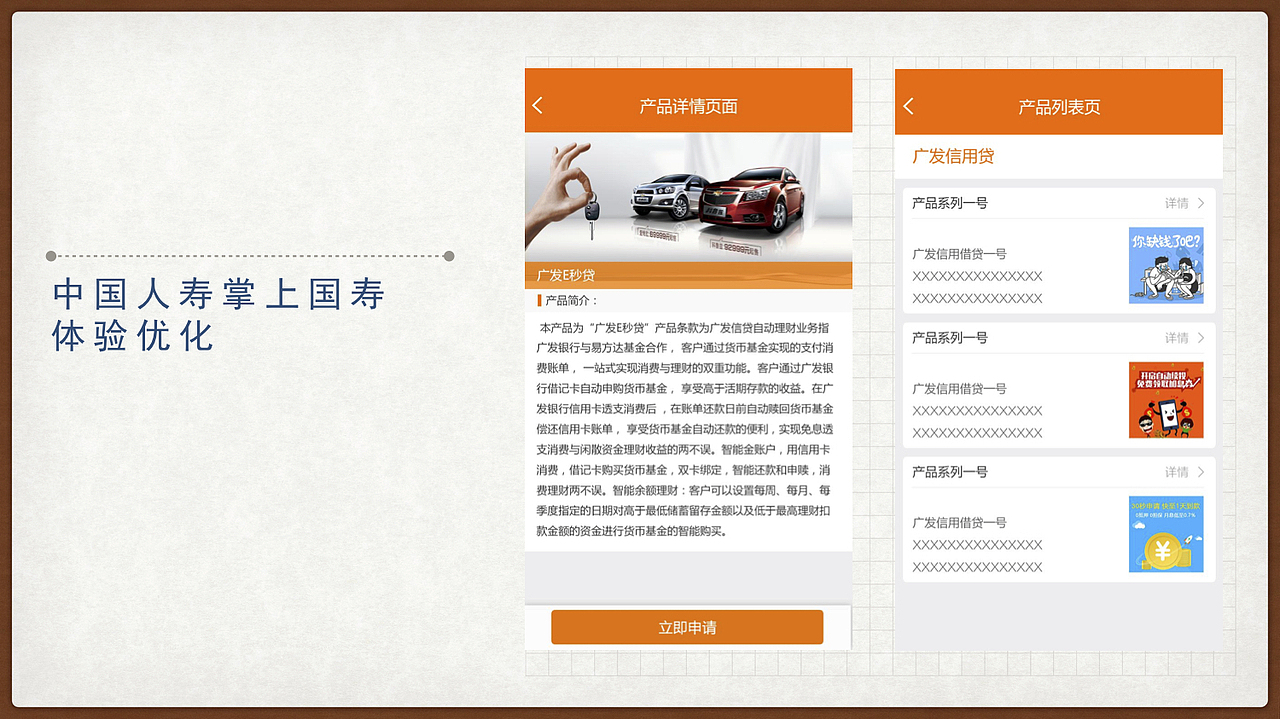
Task: Open the blue 你缺钱了吗 thumbnail
Action: click(1166, 265)
